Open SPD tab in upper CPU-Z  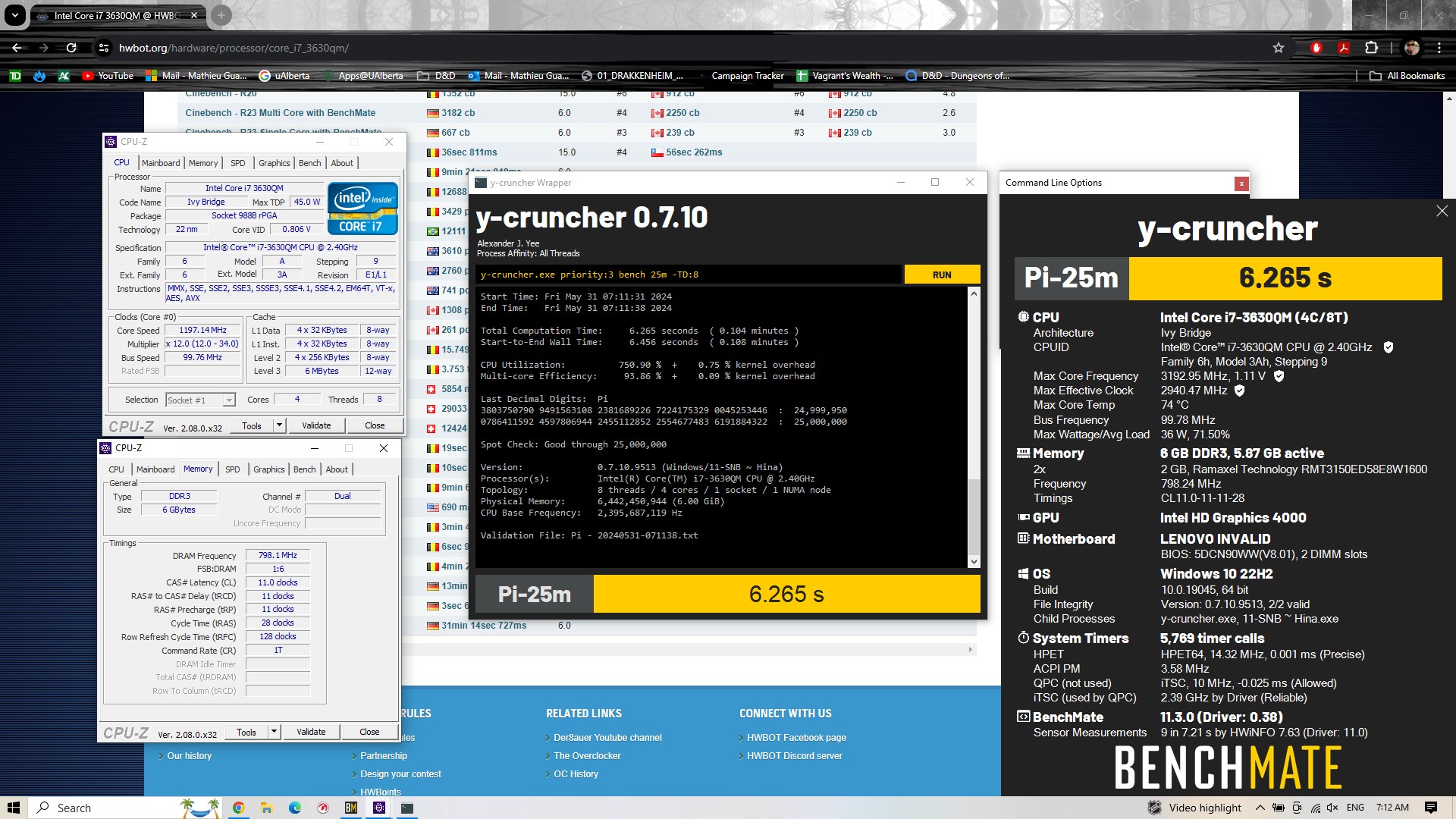pos(238,163)
